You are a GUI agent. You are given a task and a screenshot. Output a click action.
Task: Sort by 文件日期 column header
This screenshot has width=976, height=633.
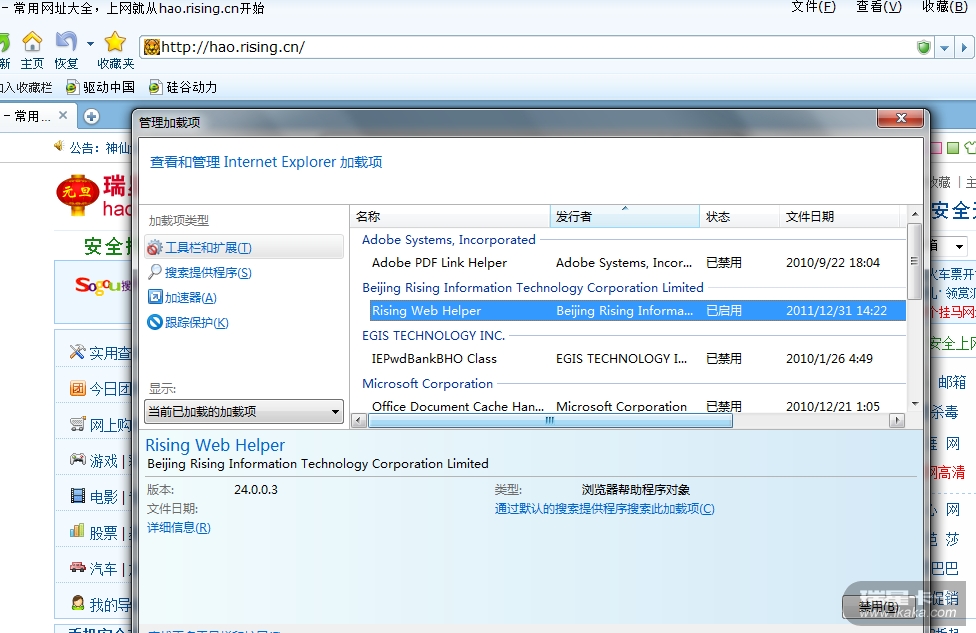(x=839, y=217)
